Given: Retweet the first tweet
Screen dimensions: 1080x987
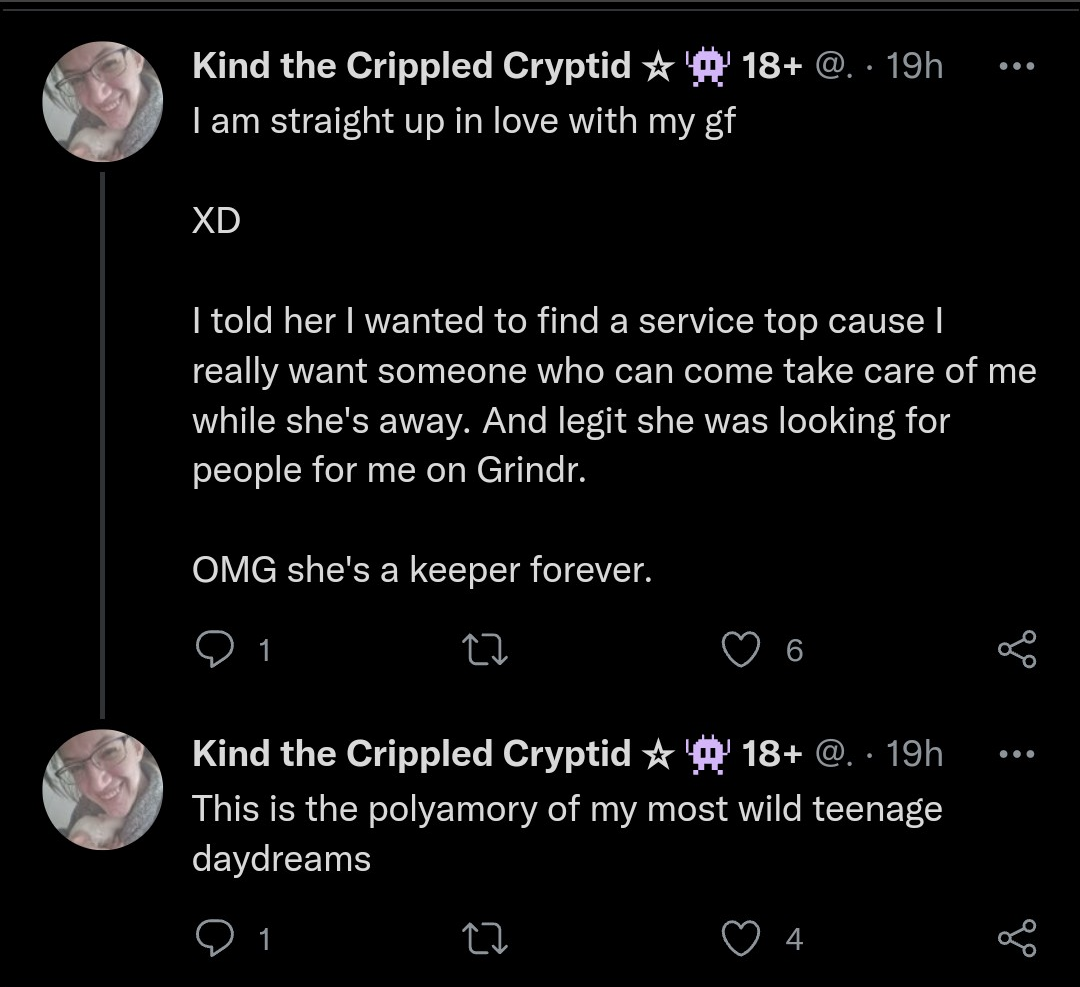Looking at the screenshot, I should click(x=485, y=650).
